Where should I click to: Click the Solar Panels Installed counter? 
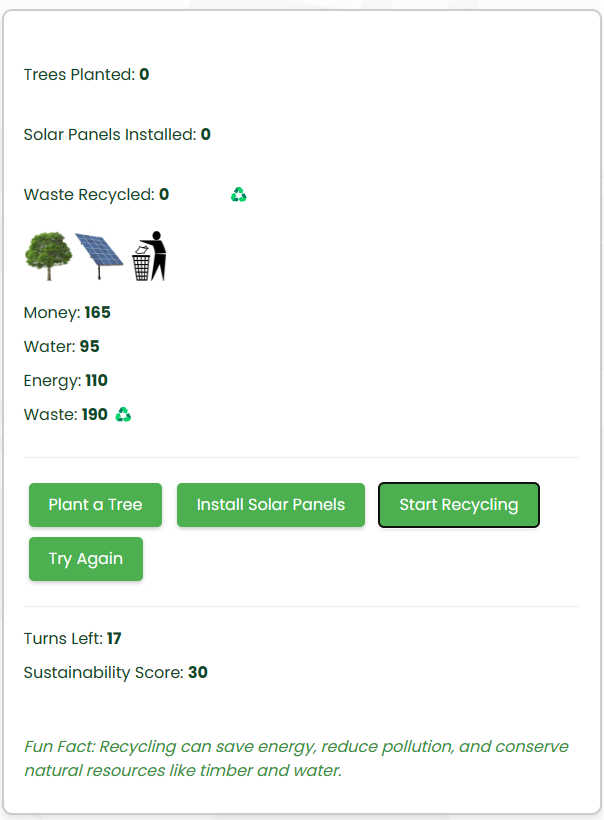(x=117, y=135)
